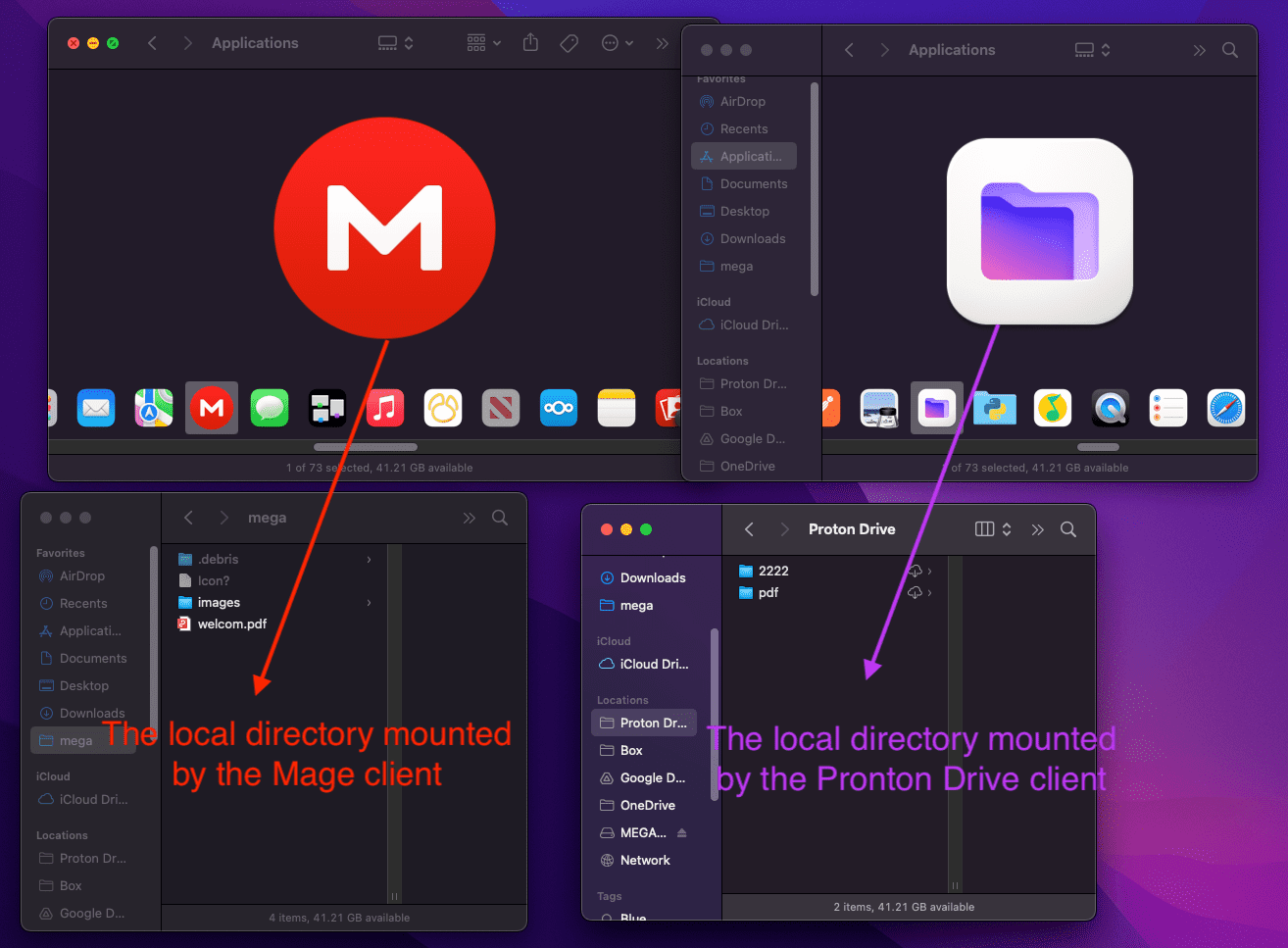Screen dimensions: 1288x948
Task: Select the QuickTime Player app icon
Action: pos(1111,408)
